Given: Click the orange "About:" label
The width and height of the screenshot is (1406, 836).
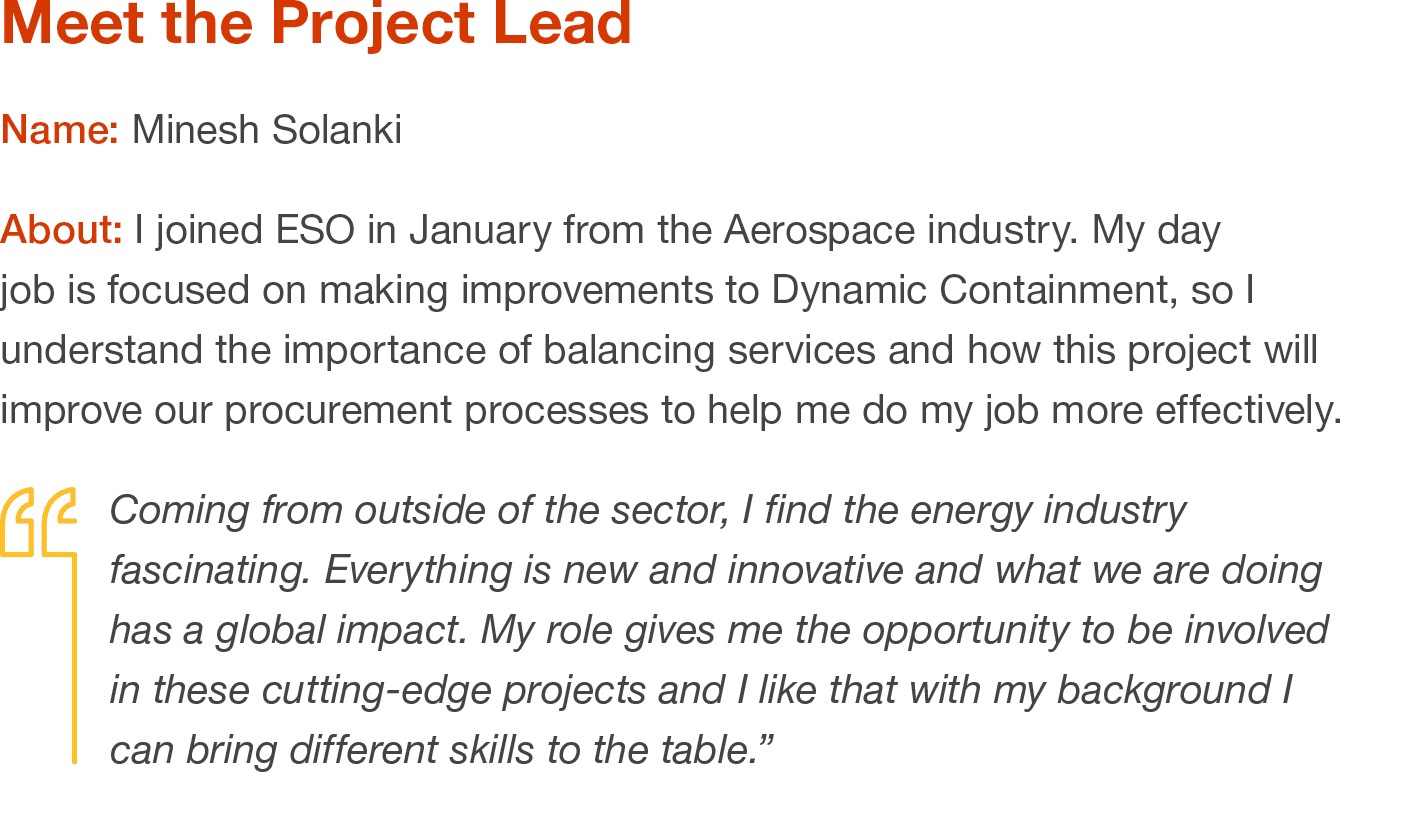Looking at the screenshot, I should (x=61, y=230).
